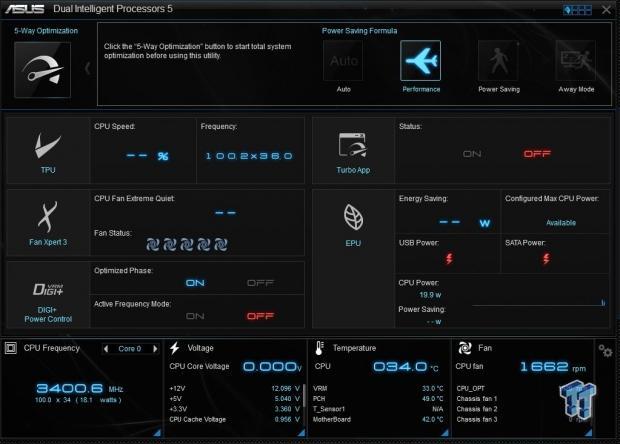Expand the CPU Frequency panel corner

click(157, 433)
